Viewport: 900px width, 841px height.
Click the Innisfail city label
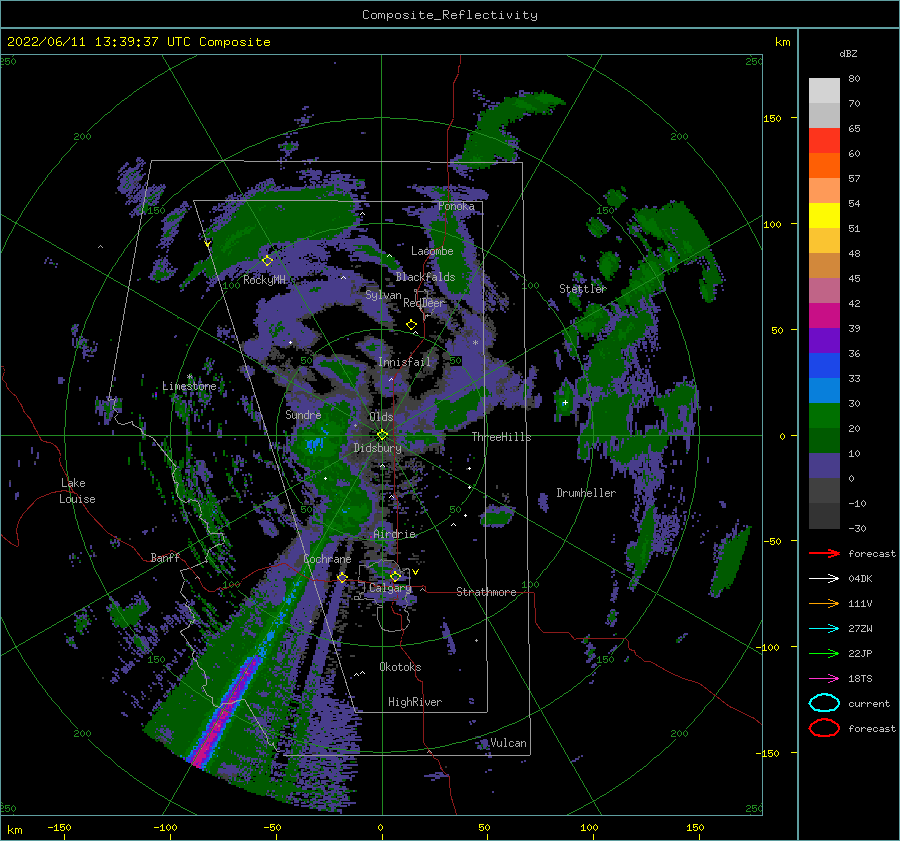[x=404, y=362]
